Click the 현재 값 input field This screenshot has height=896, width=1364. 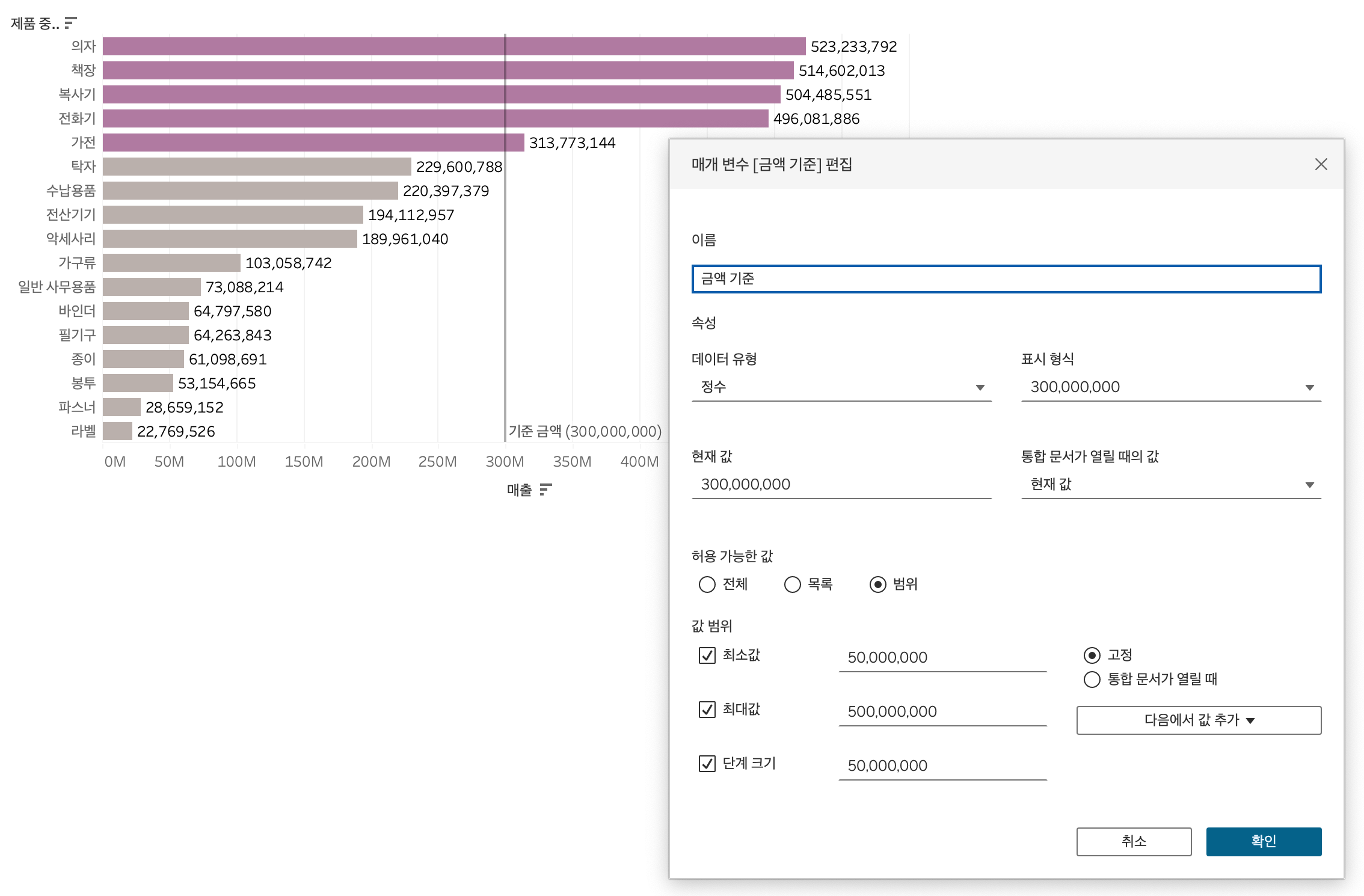click(841, 485)
